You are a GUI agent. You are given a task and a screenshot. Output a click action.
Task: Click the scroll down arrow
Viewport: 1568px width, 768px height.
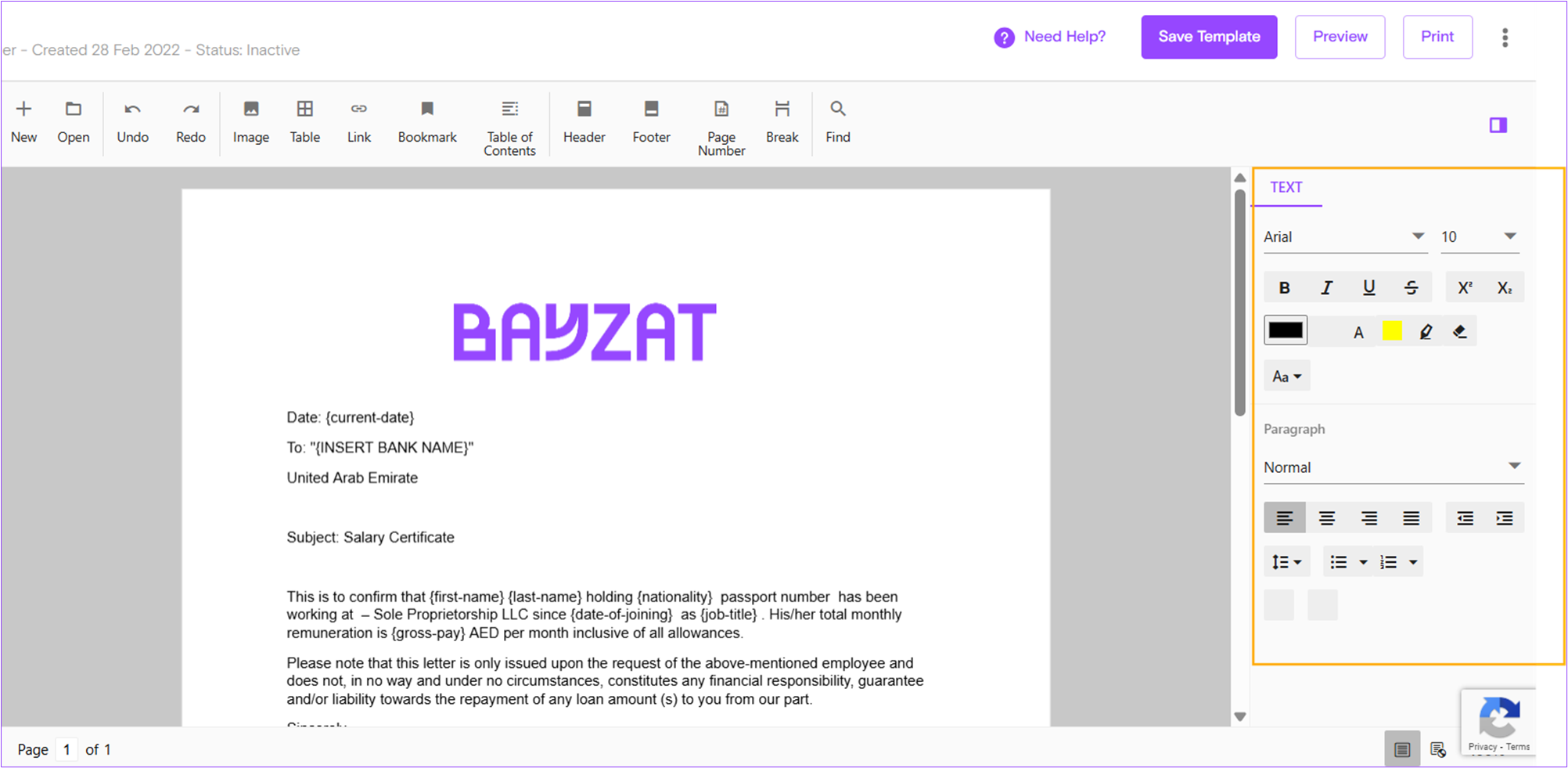click(1240, 716)
